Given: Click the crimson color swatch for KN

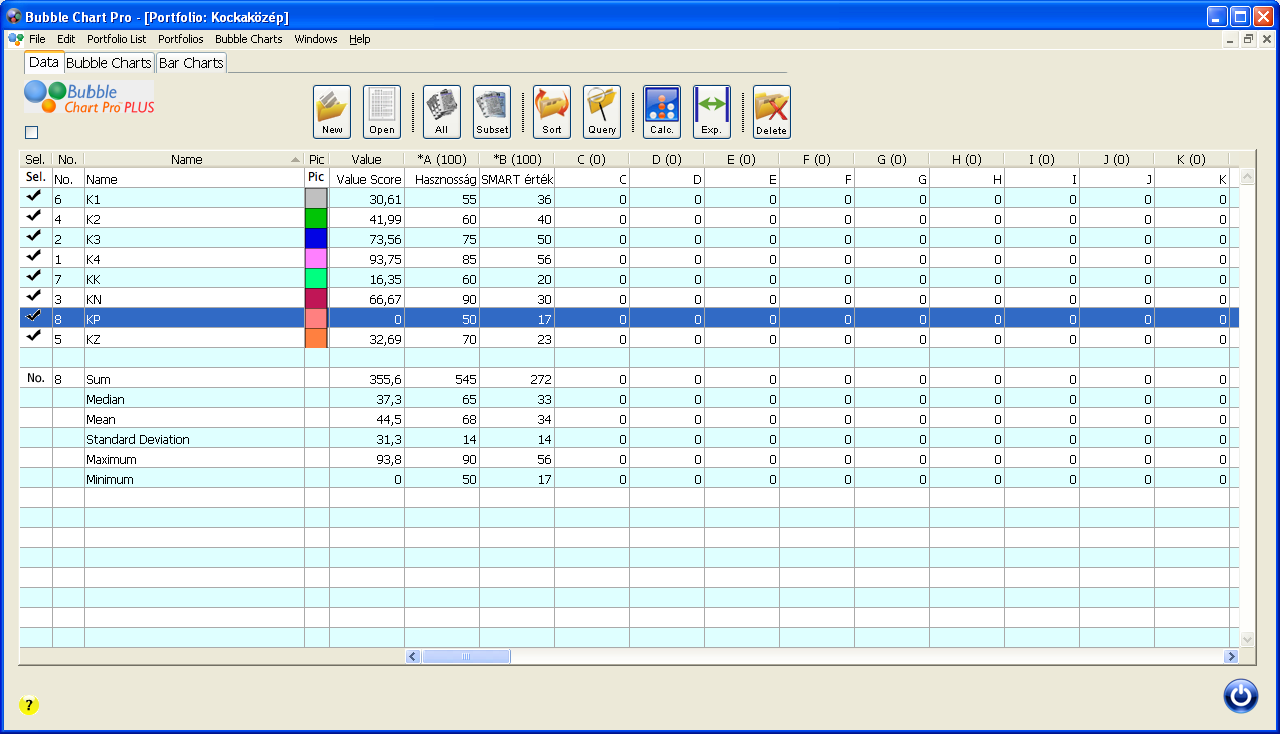Looking at the screenshot, I should point(316,299).
